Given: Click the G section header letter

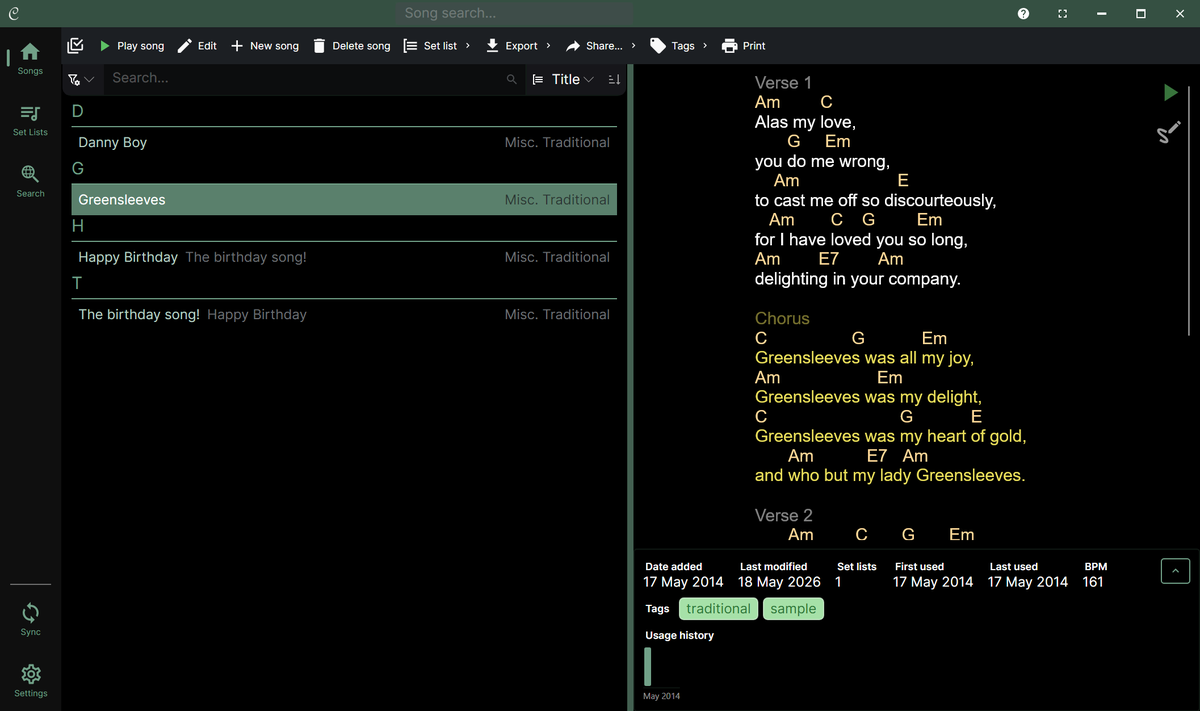Looking at the screenshot, I should [78, 168].
